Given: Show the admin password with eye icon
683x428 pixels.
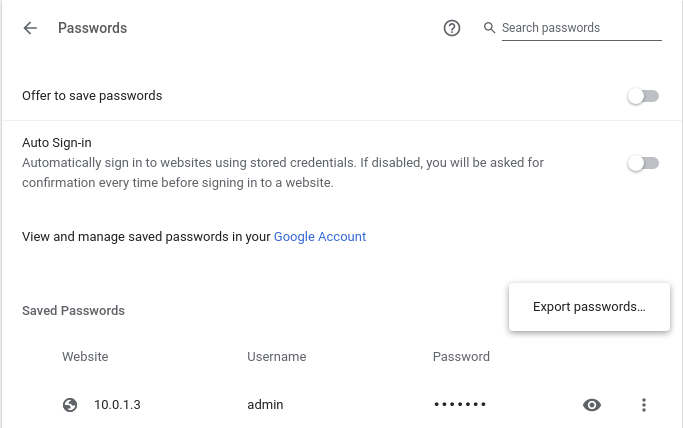Looking at the screenshot, I should coord(592,405).
